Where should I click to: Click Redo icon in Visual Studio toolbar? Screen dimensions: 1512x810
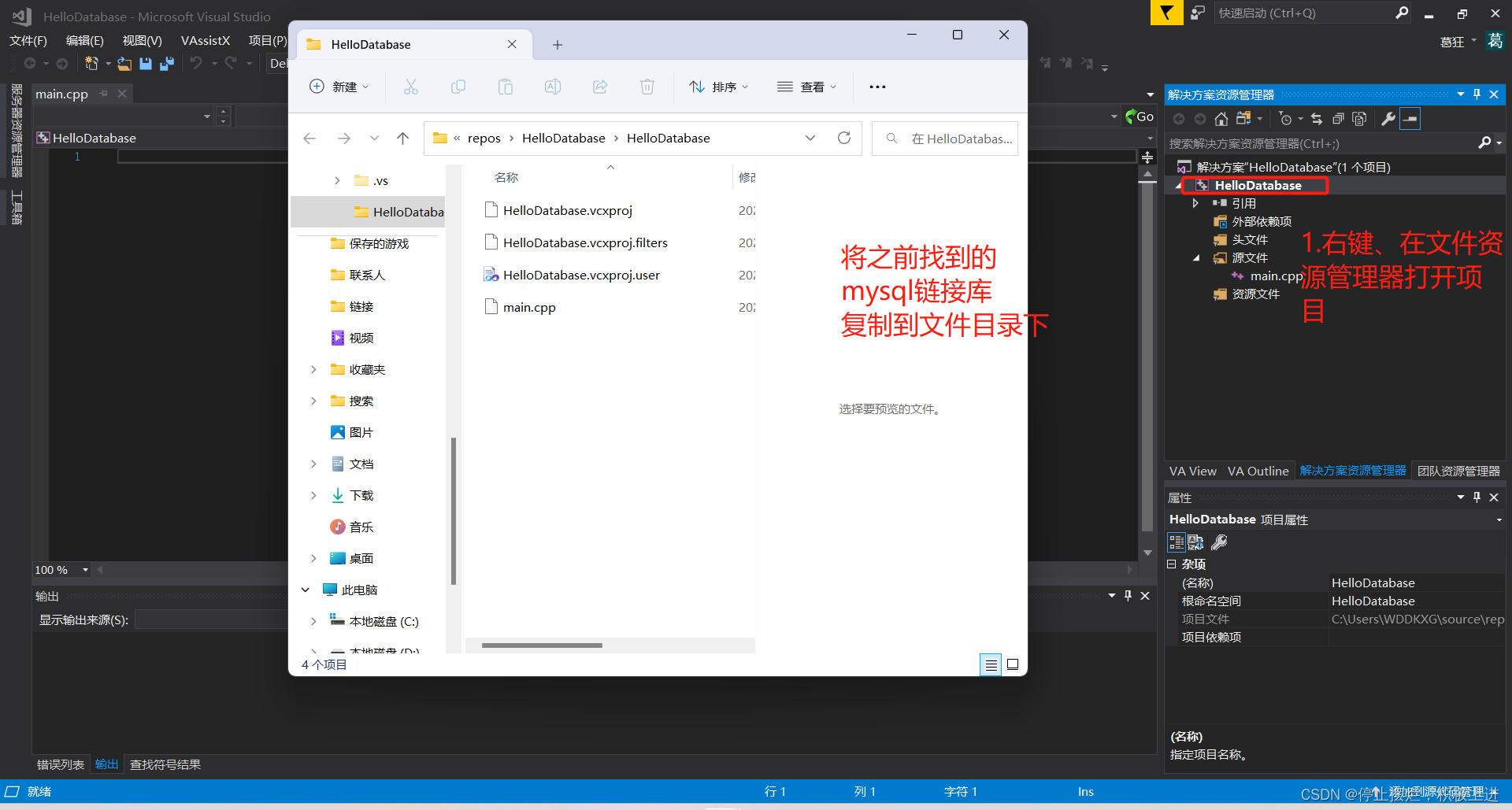(231, 63)
